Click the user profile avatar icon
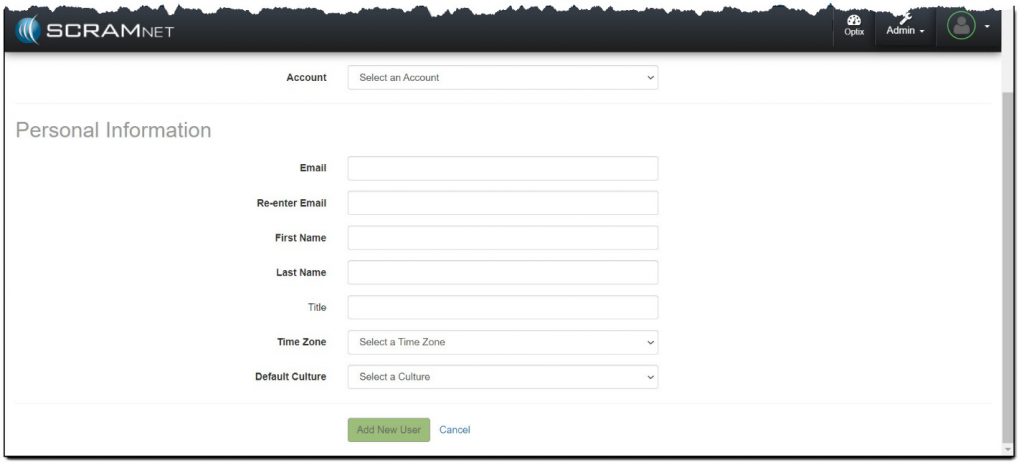The image size is (1024, 470). (x=961, y=25)
